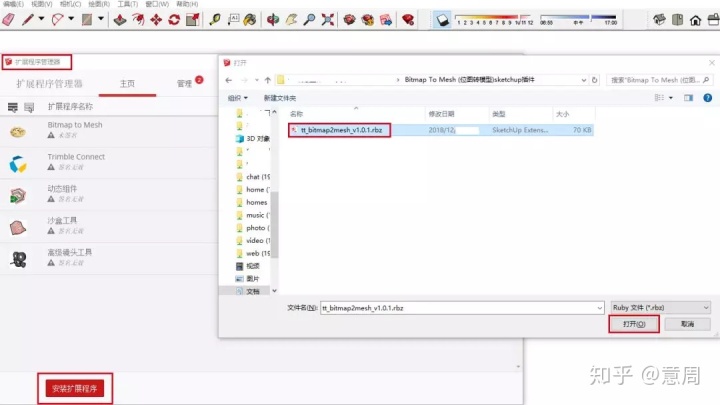
Task: Open the 视图(V) menu
Action: coord(41,4)
